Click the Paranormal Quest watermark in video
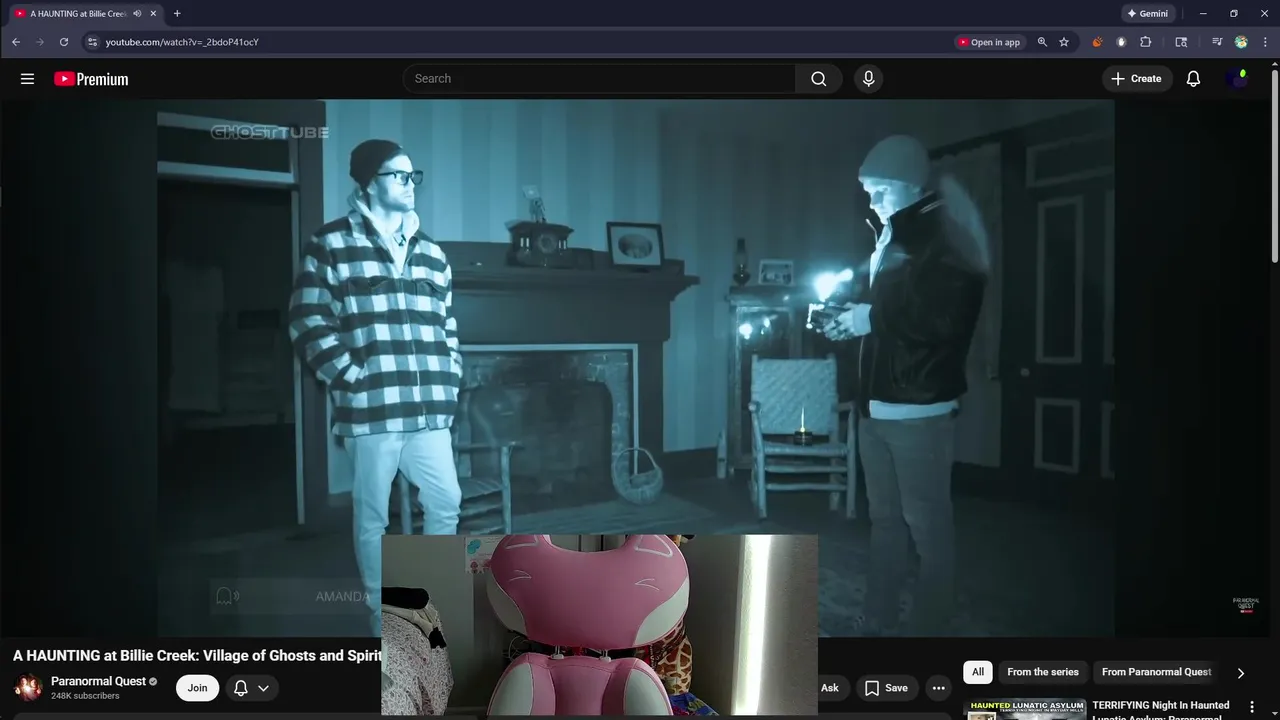1280x720 pixels. (1246, 604)
